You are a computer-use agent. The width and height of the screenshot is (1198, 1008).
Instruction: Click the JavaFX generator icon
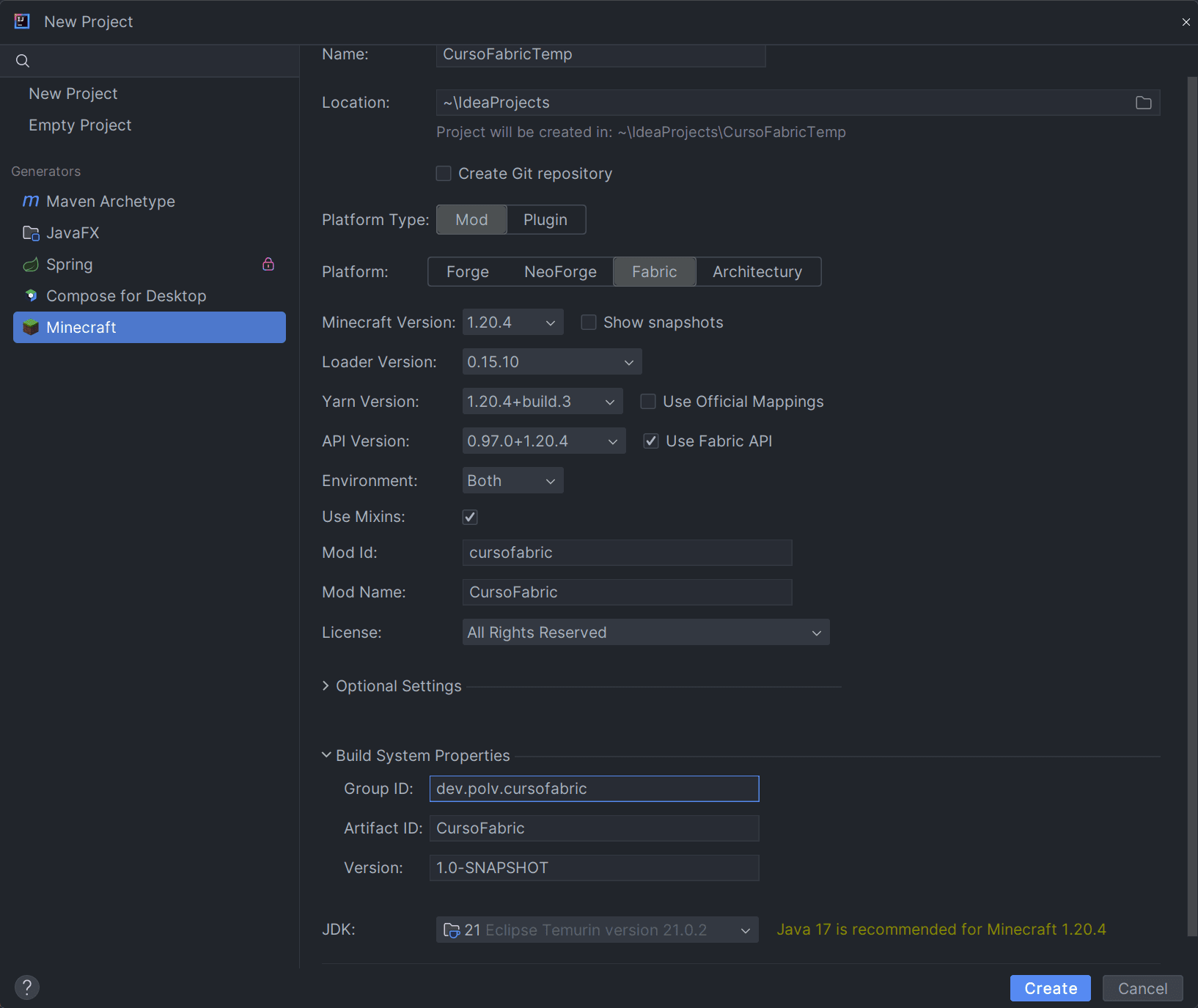click(31, 233)
